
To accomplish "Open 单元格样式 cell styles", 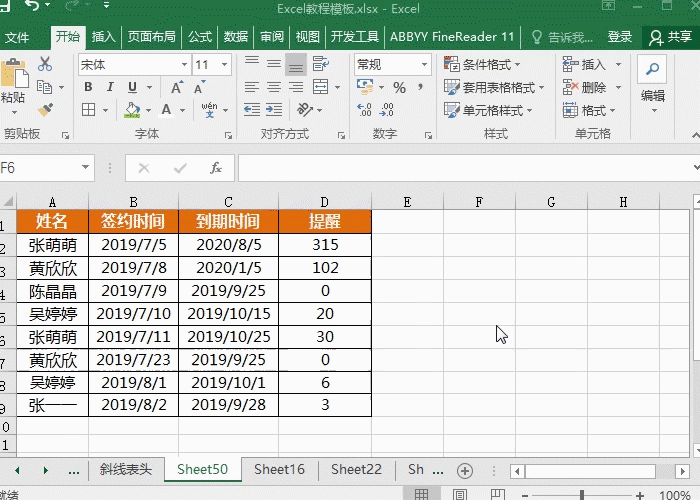I will (x=488, y=110).
